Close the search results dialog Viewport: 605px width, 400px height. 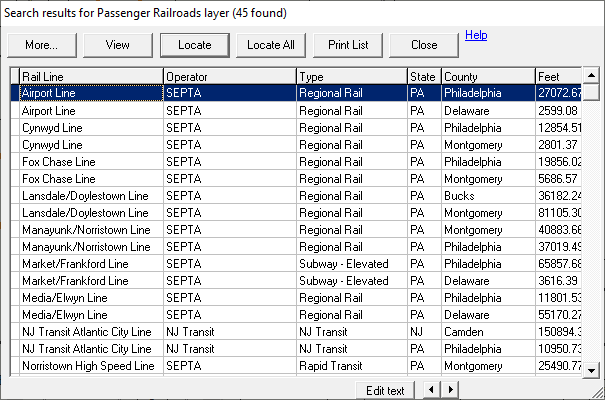(x=424, y=45)
